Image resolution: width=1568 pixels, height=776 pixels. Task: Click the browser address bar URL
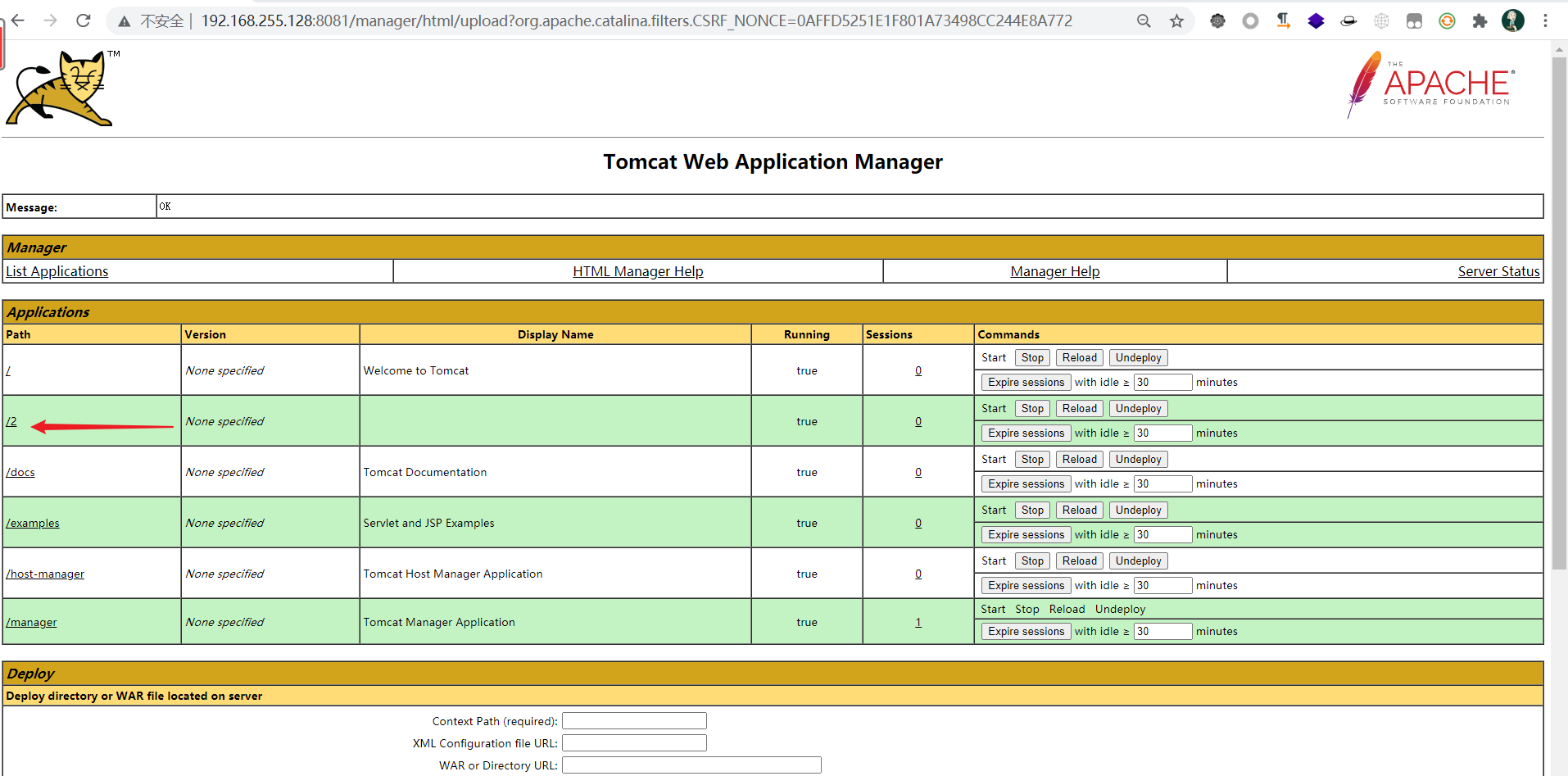point(637,21)
